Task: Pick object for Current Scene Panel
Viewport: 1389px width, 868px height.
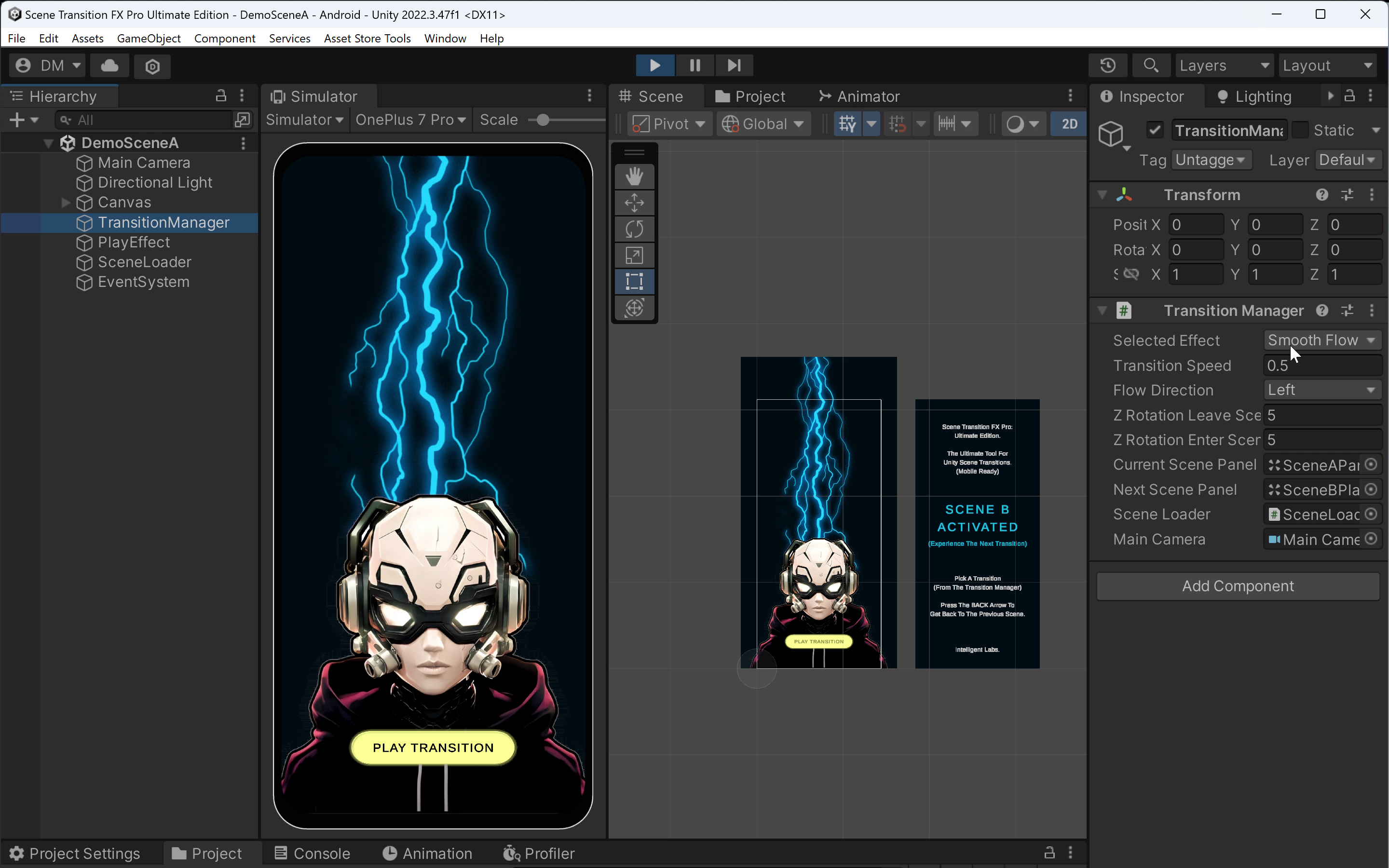Action: pyautogui.click(x=1371, y=464)
